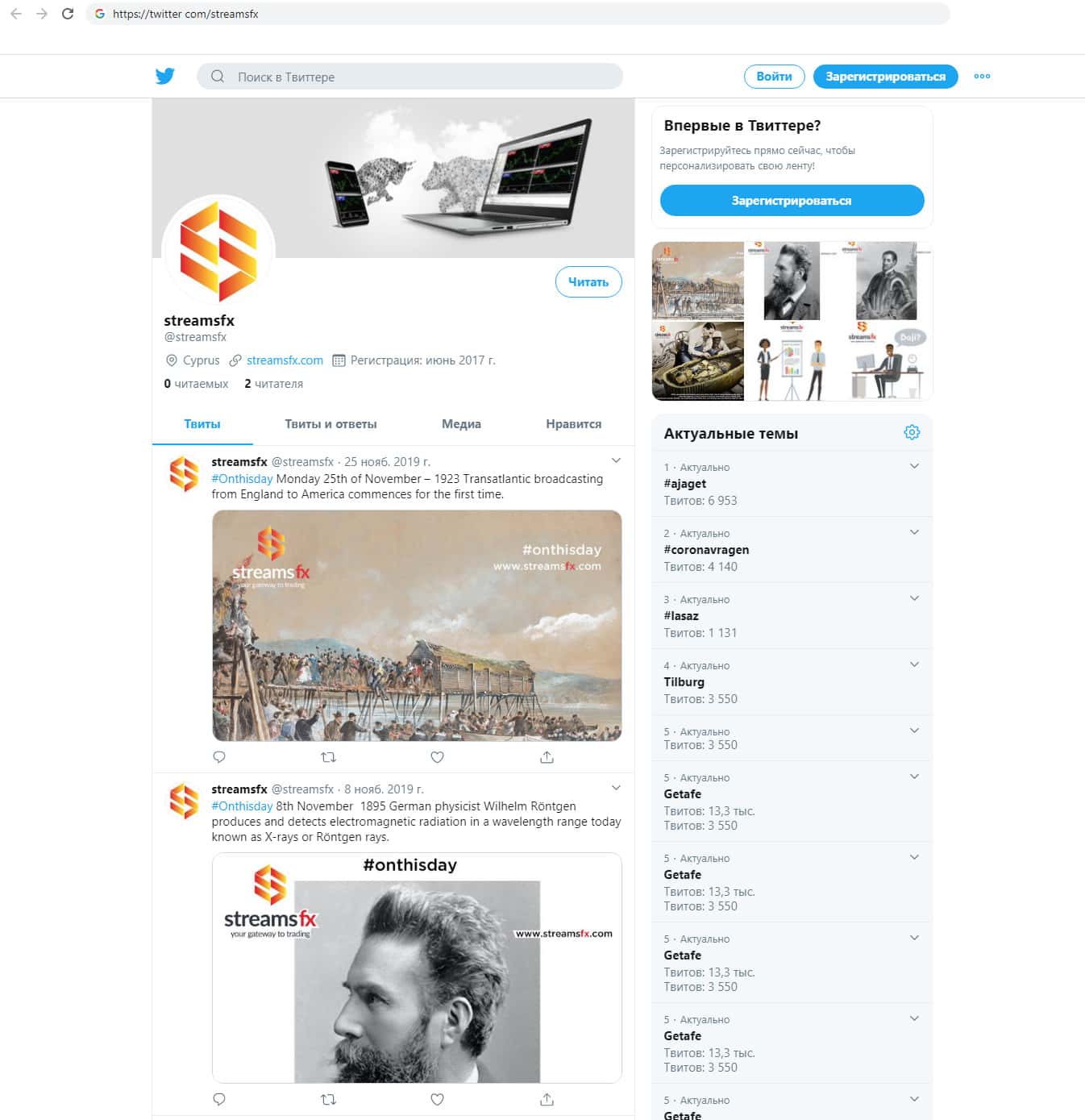The height and width of the screenshot is (1120, 1085).
Task: Retweet the Transatlantic broadcasting tweet
Action: click(328, 757)
